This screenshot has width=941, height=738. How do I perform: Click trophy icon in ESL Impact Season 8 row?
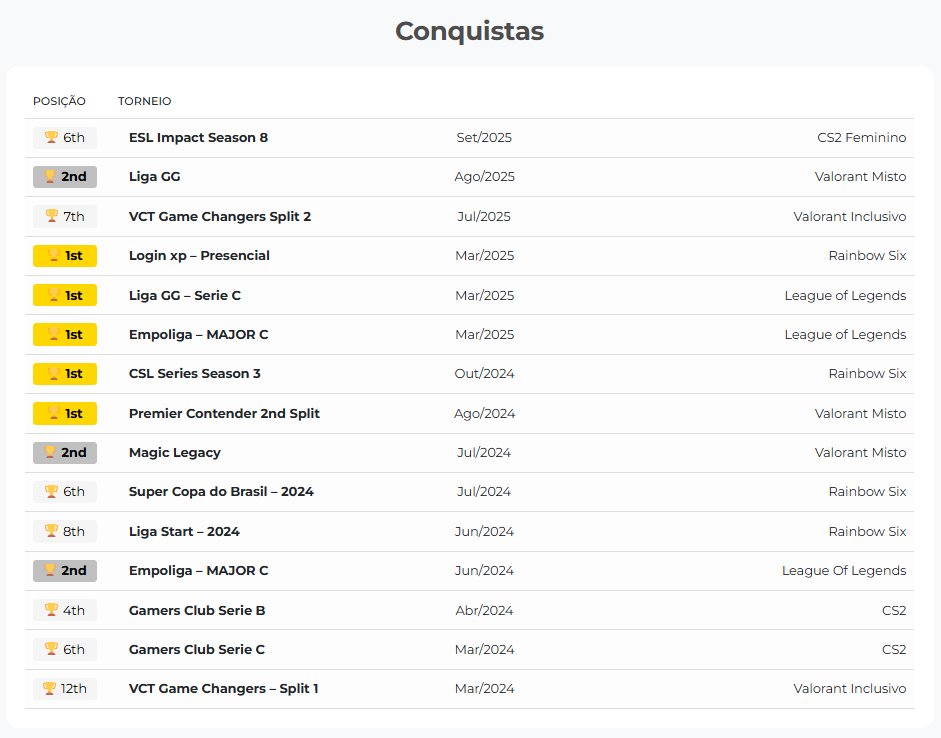click(52, 137)
